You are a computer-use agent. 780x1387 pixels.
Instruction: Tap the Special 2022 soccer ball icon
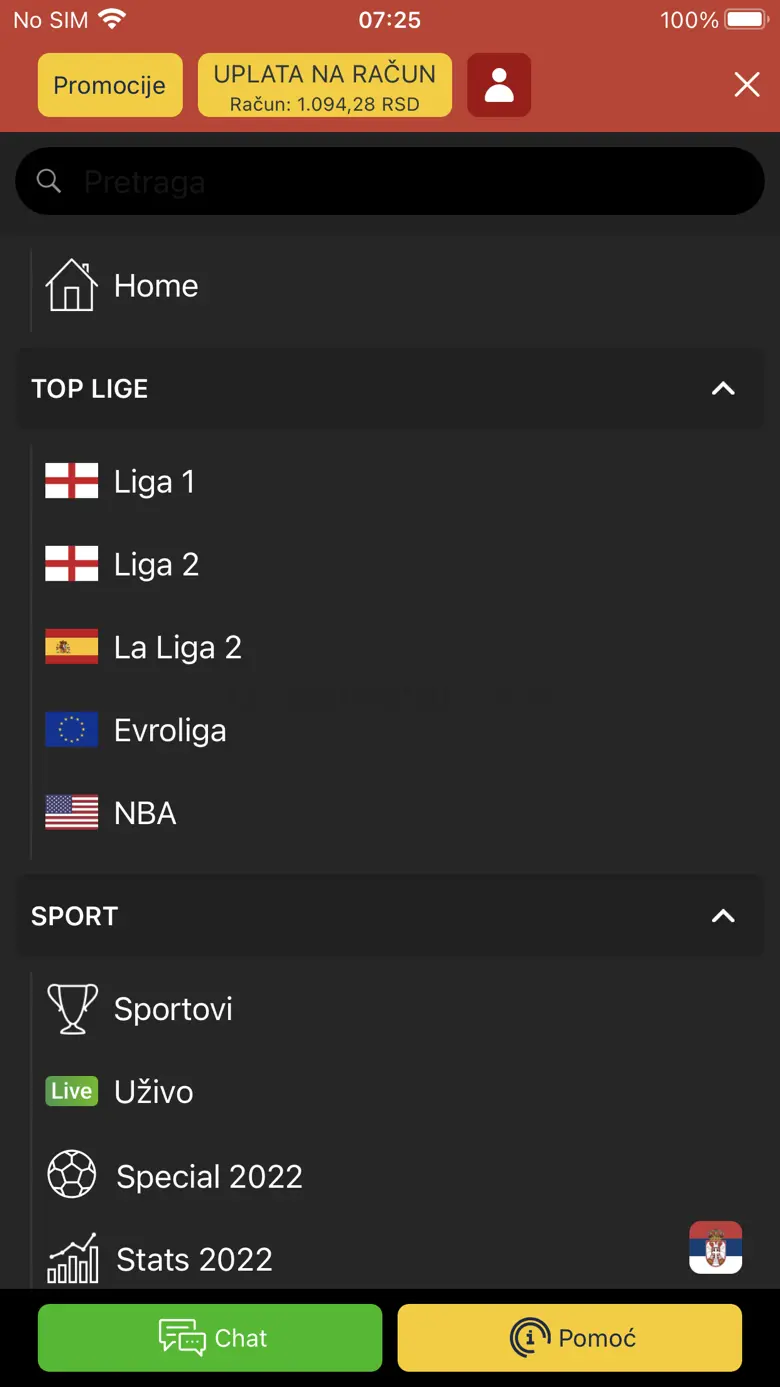click(72, 1175)
